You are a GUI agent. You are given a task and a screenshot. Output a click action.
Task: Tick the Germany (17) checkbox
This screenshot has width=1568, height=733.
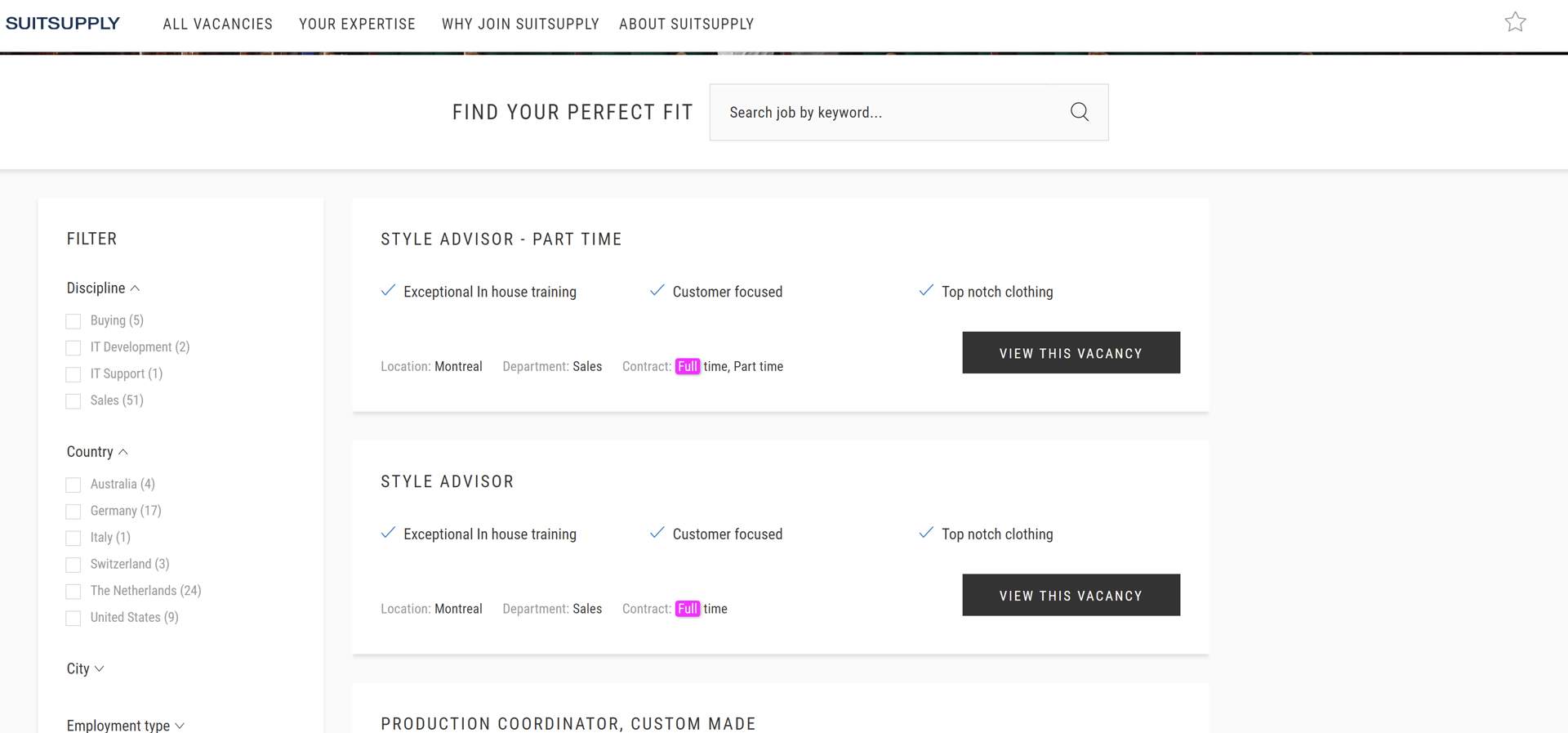[73, 512]
